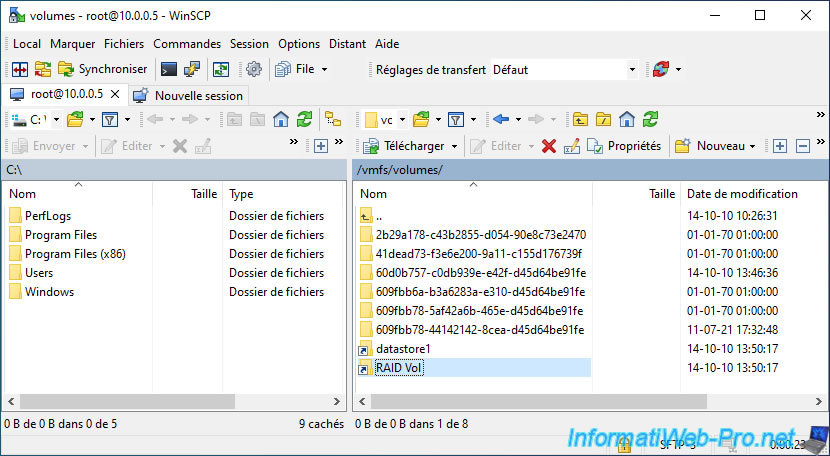Open the Réglages de transfert Défaut combo box
Viewport: 830px width, 456px height.
[563, 69]
